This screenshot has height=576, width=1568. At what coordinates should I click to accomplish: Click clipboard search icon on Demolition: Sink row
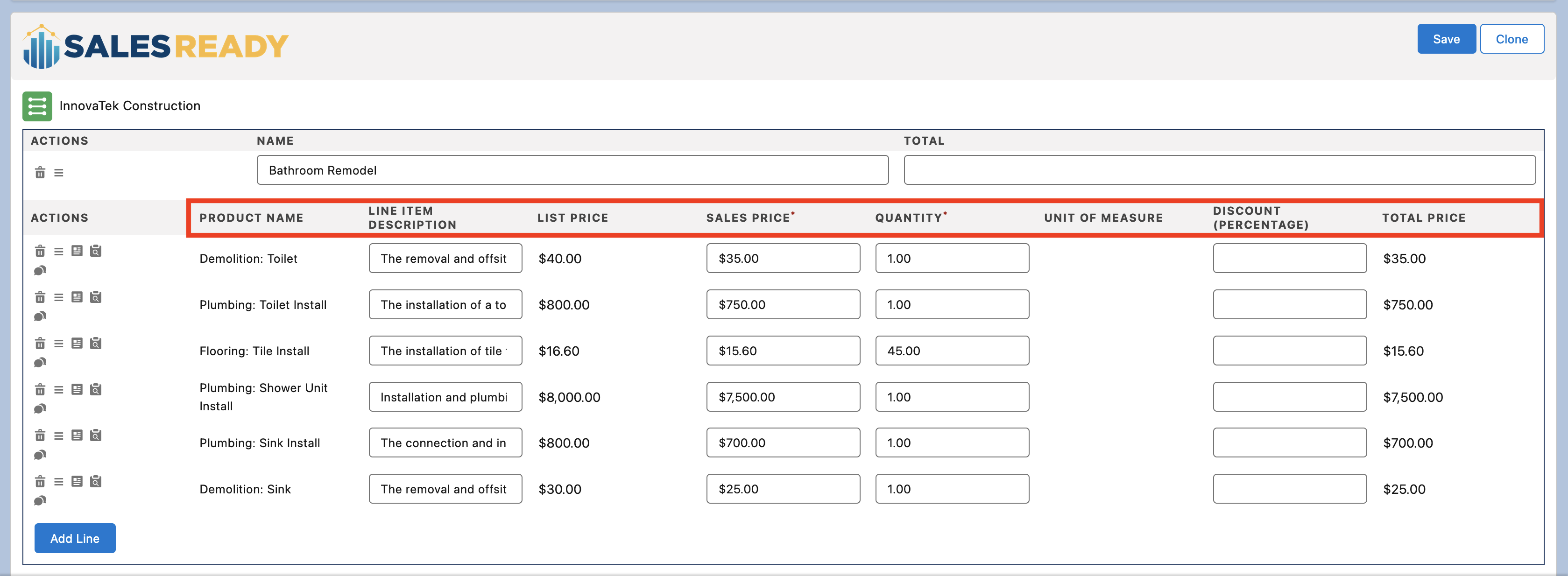click(96, 482)
